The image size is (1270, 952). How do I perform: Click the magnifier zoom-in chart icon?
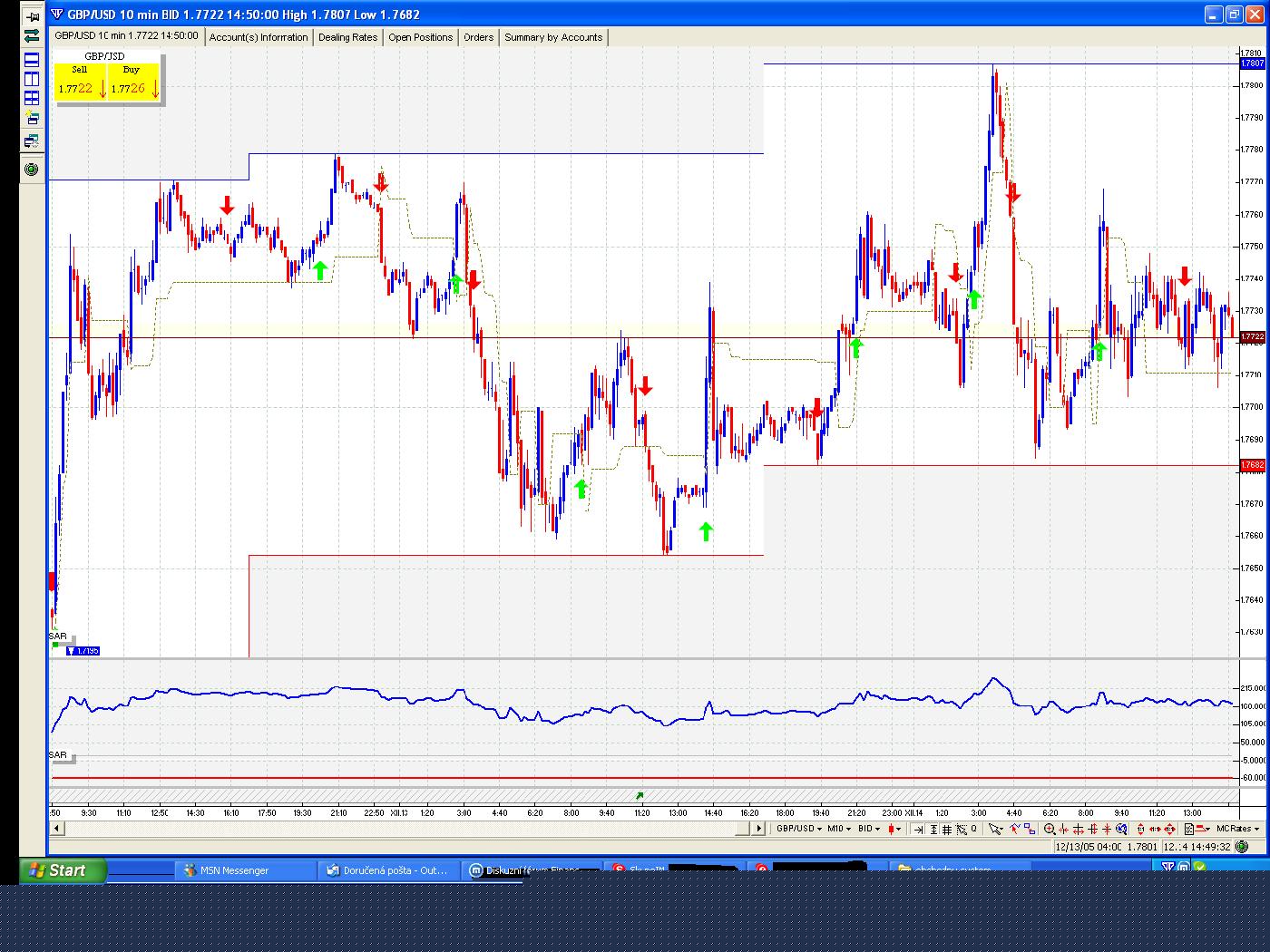click(x=1050, y=829)
